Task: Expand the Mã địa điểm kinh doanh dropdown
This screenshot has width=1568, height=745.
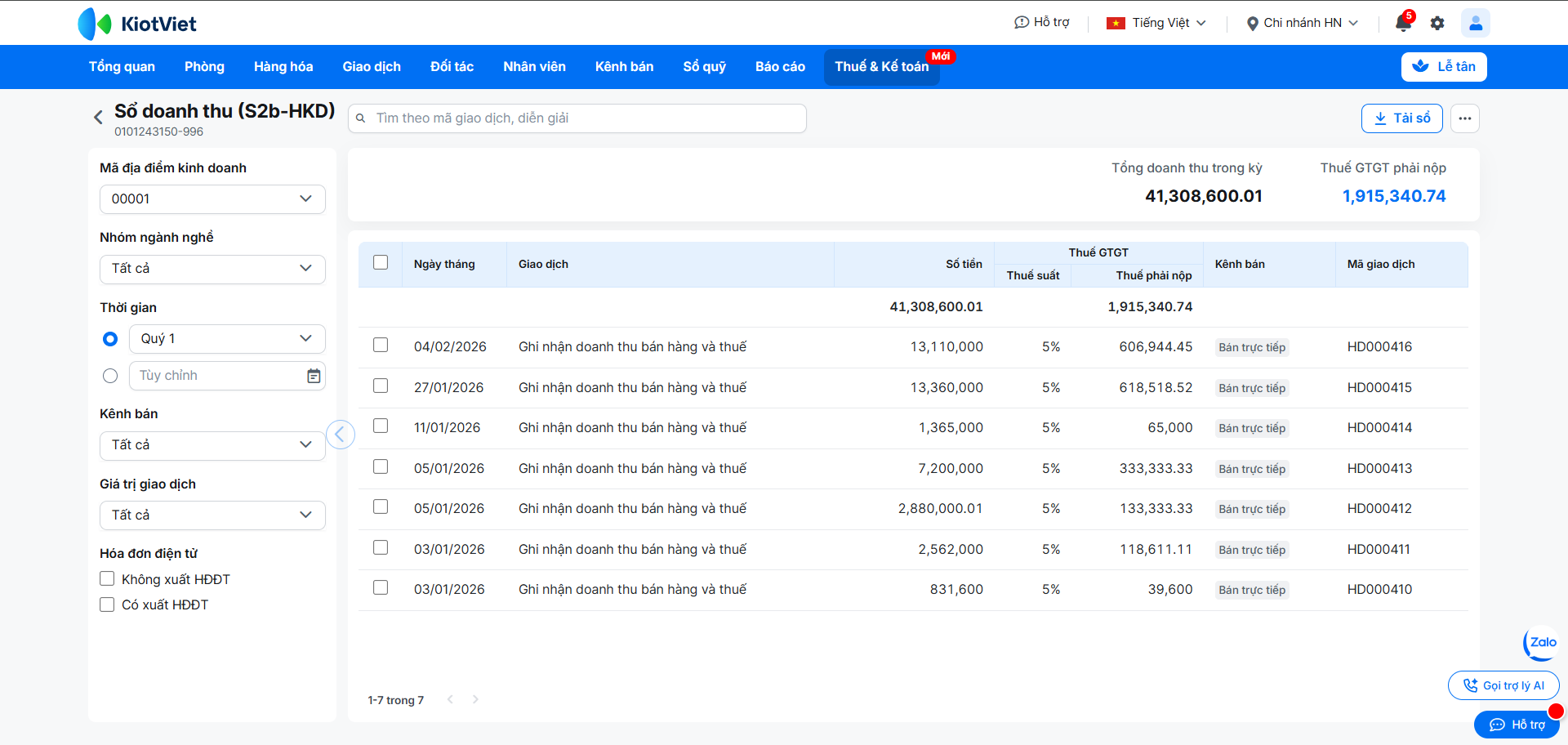Action: coord(212,199)
